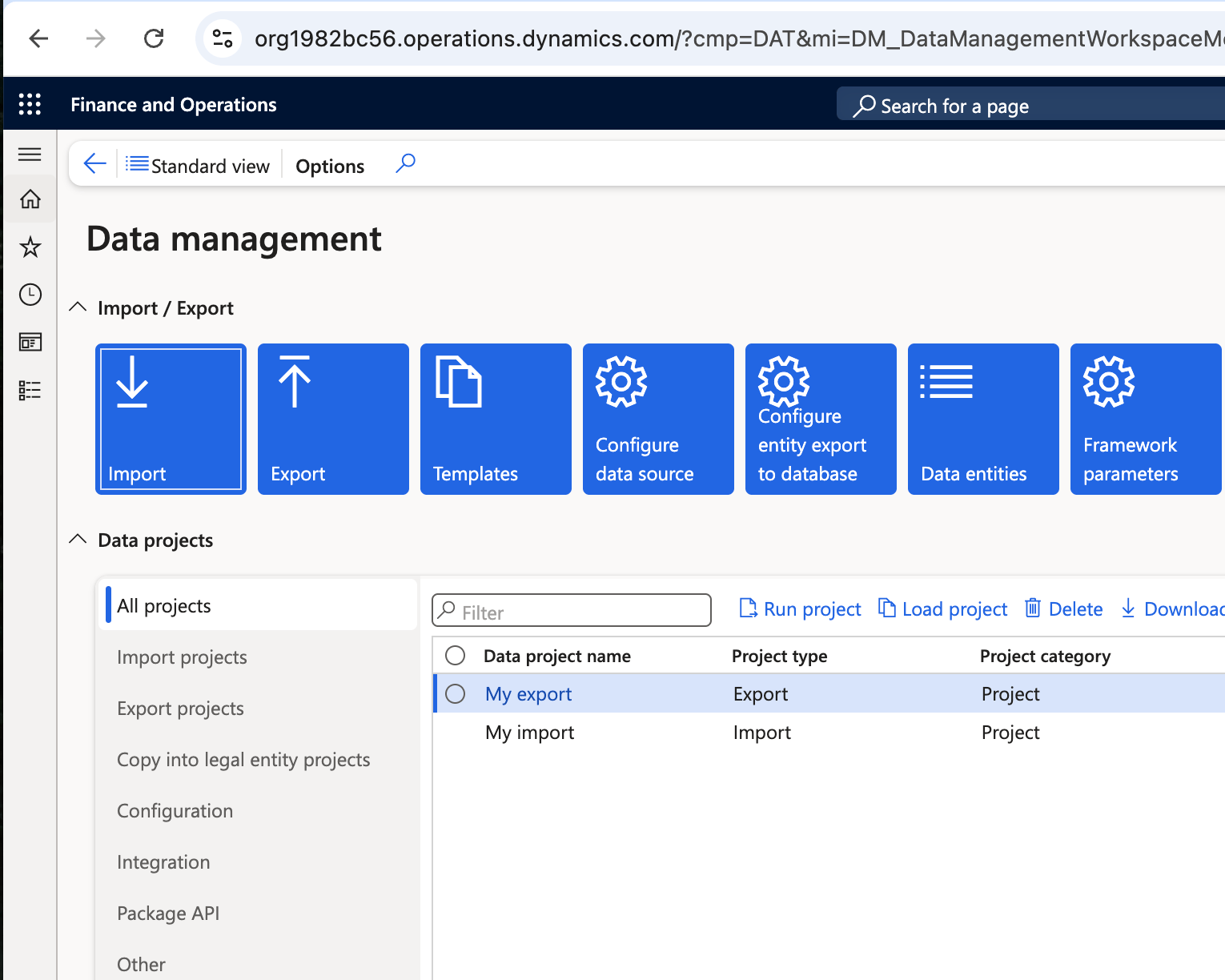Open Favorites star in the sidebar

(30, 247)
